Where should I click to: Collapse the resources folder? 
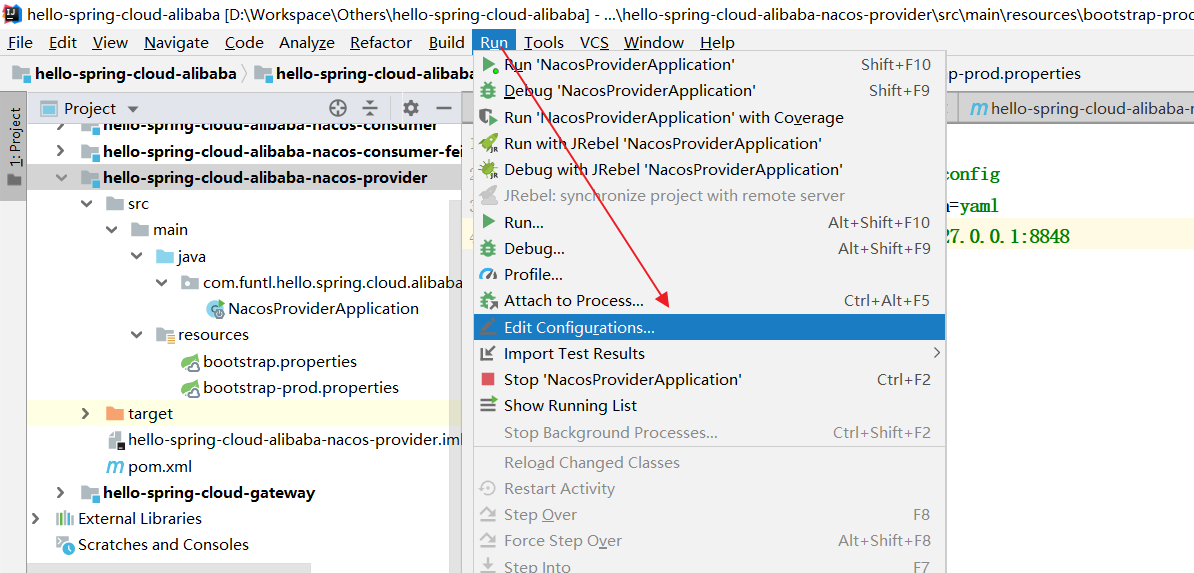pos(136,335)
